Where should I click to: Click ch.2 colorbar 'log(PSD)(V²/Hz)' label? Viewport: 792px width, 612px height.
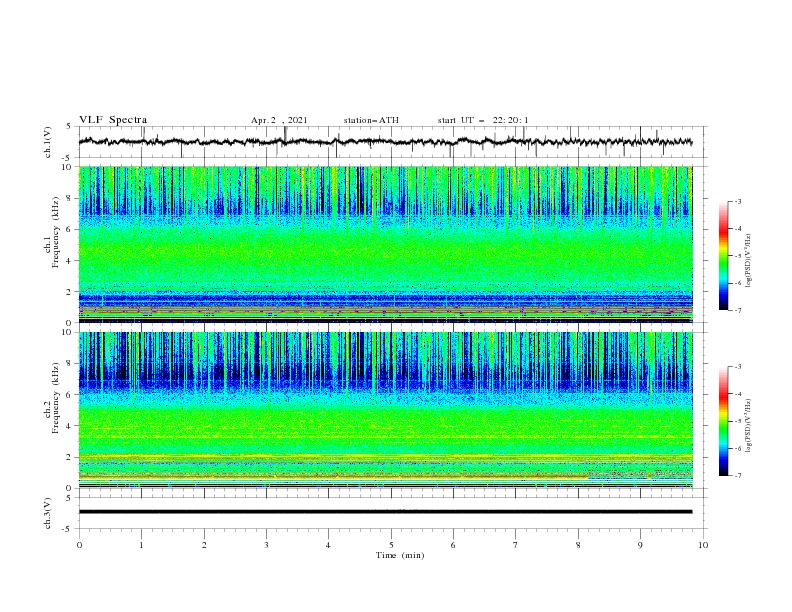click(x=749, y=425)
